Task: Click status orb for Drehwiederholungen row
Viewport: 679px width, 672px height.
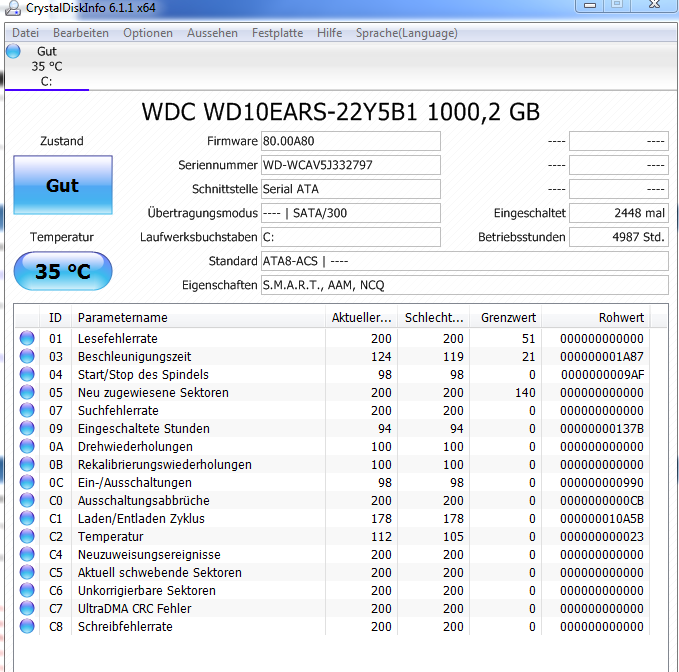Action: [x=27, y=446]
